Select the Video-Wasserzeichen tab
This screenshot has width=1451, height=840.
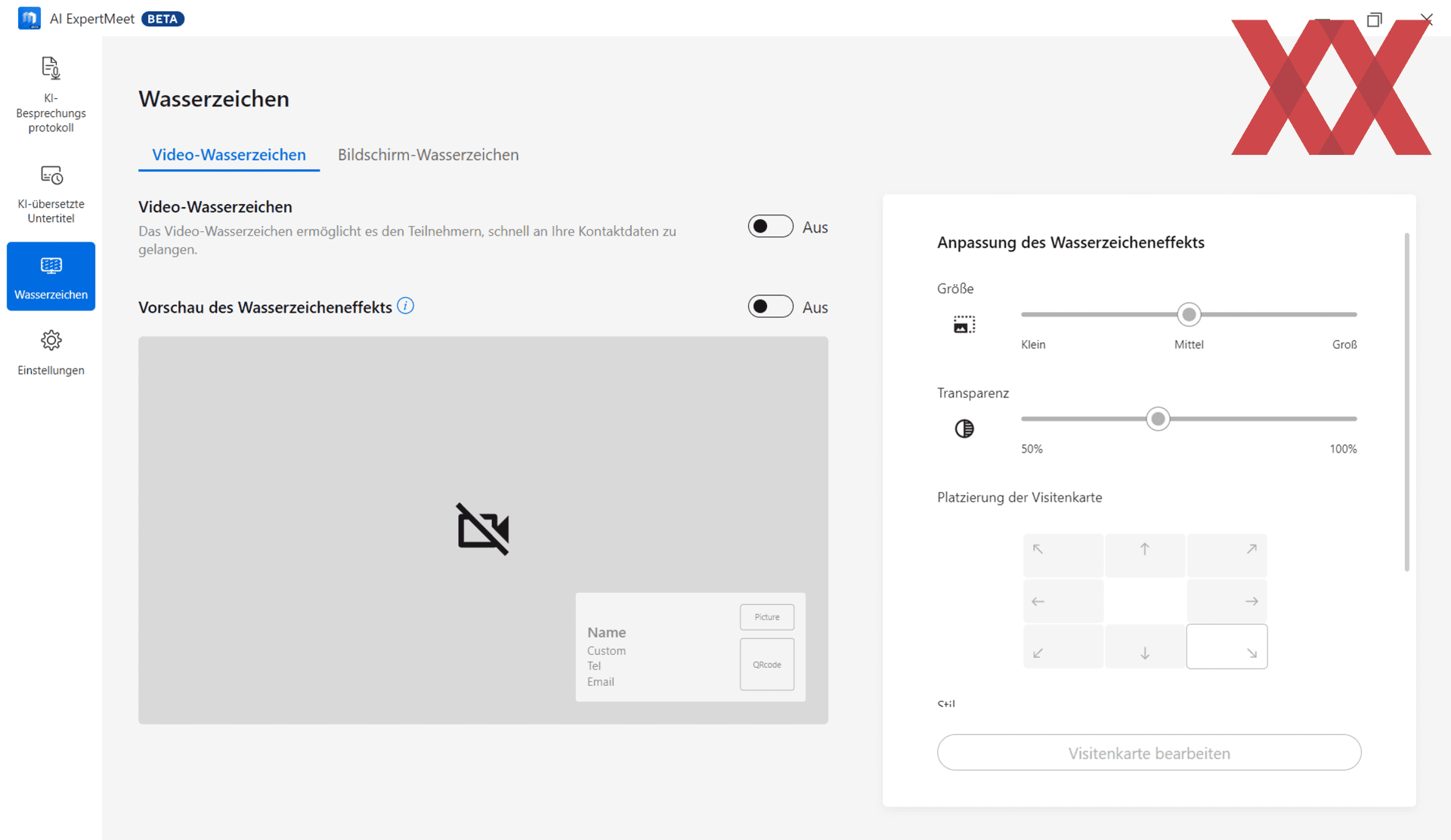(x=229, y=155)
